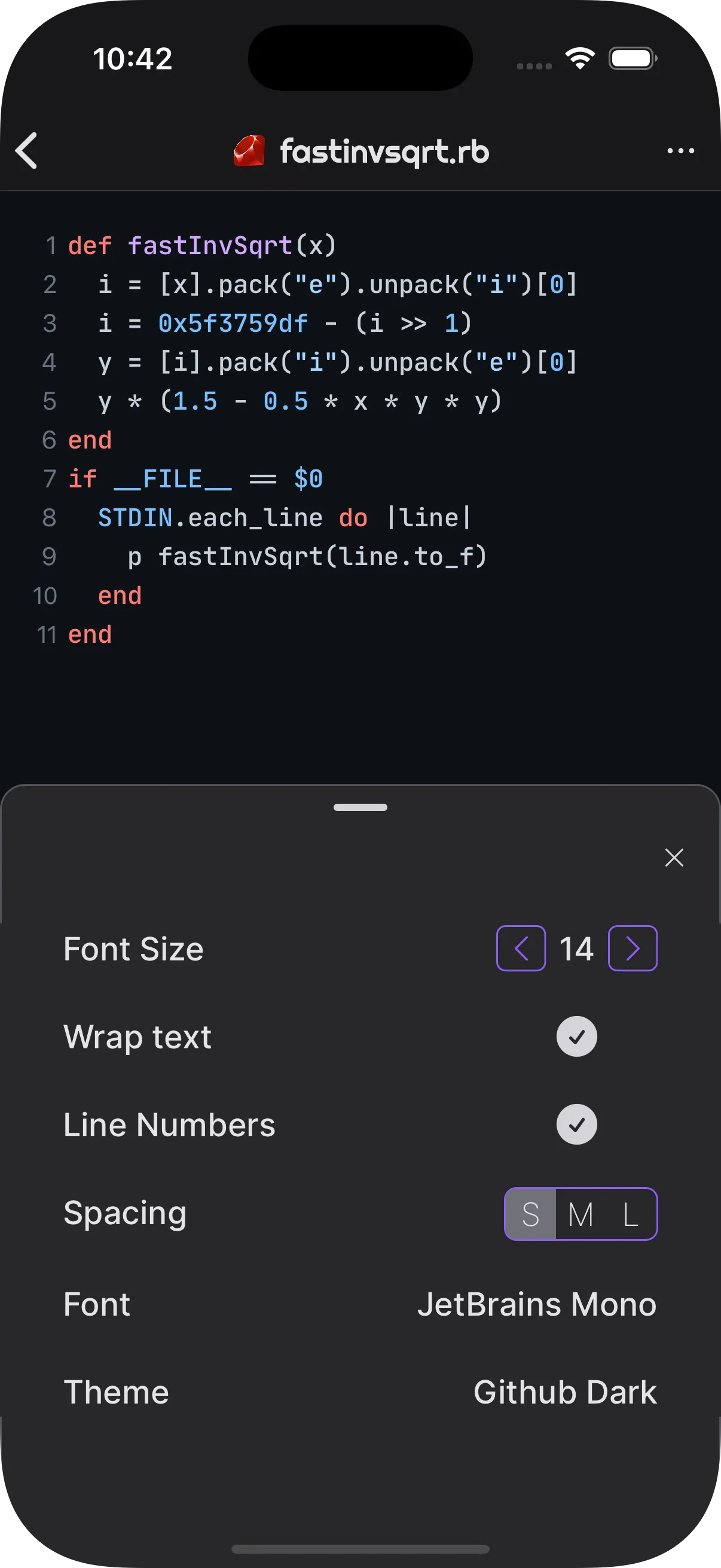Tap the end keyword on line 6
721x1568 pixels.
click(90, 440)
